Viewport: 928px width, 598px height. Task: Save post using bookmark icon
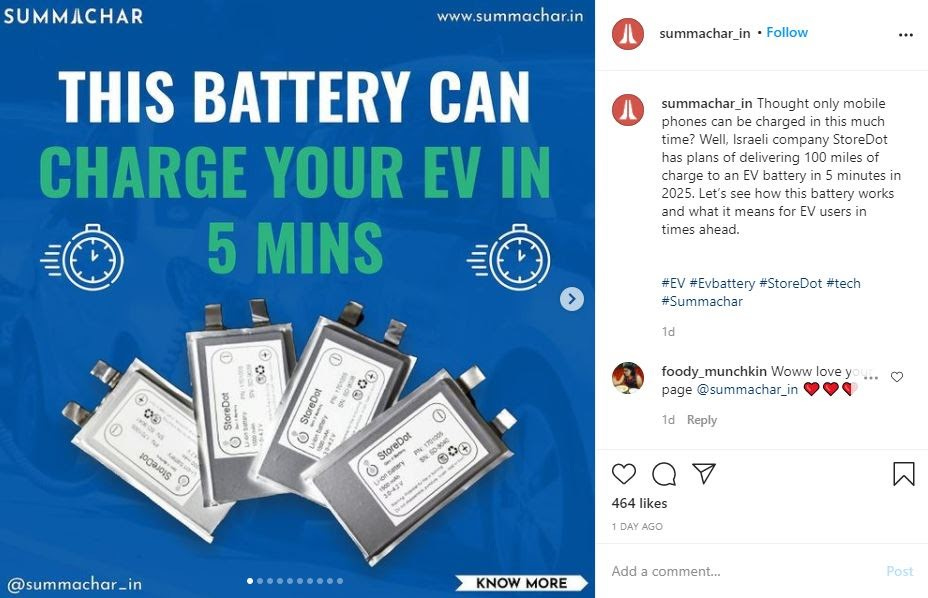click(904, 474)
